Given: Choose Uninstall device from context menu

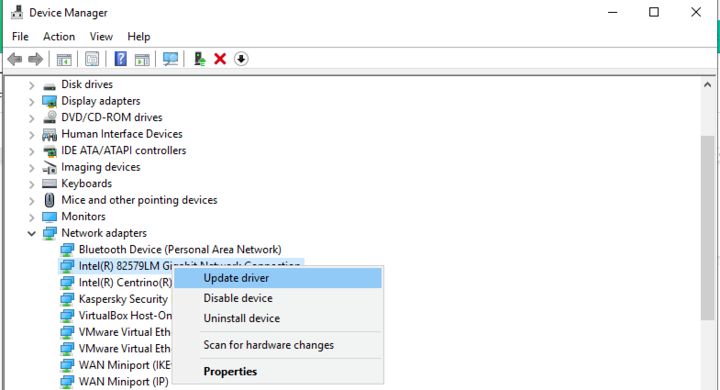Looking at the screenshot, I should (278, 318).
